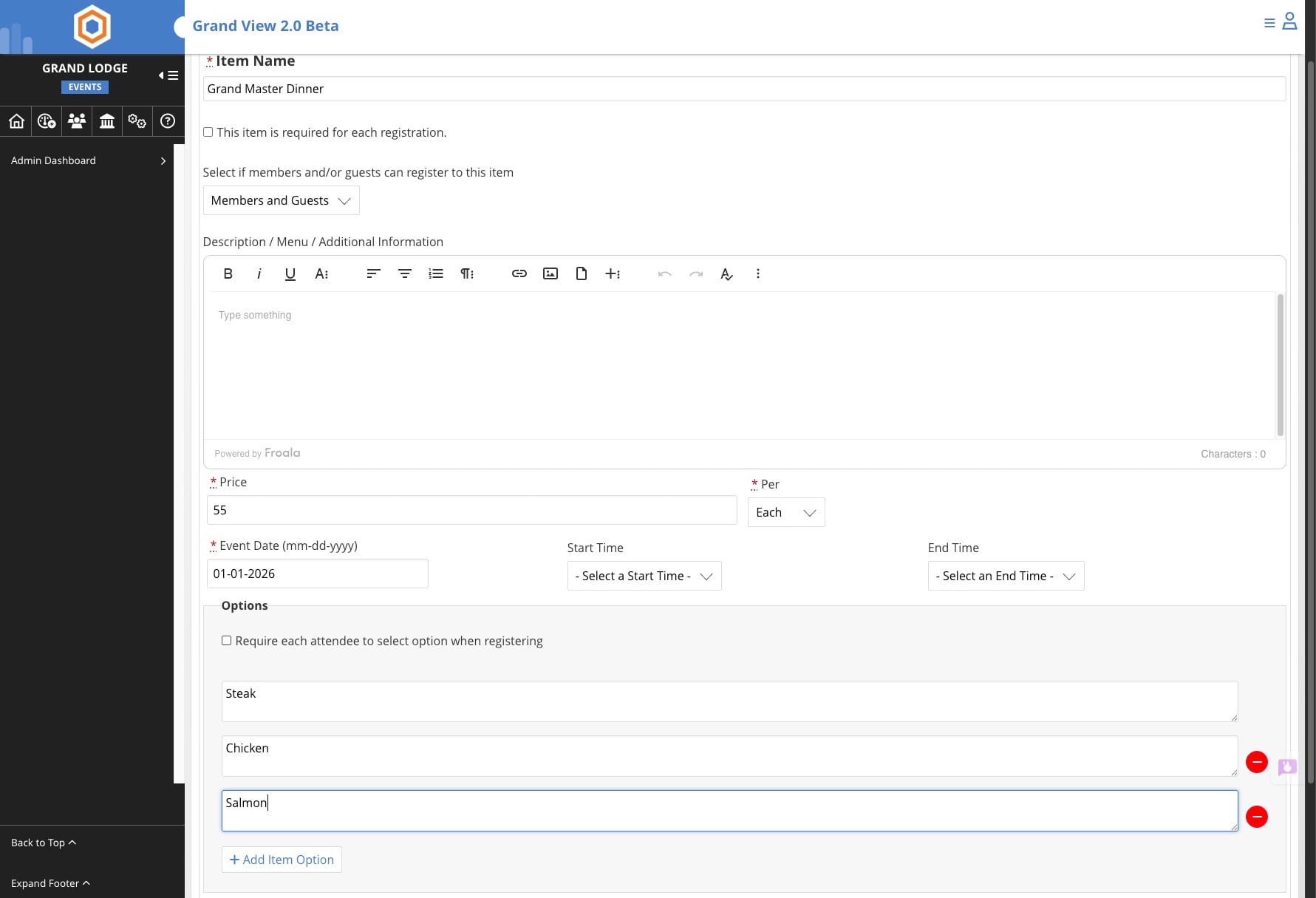Image resolution: width=1316 pixels, height=898 pixels.
Task: Apply italic formatting in the editor toolbar
Action: [x=259, y=273]
